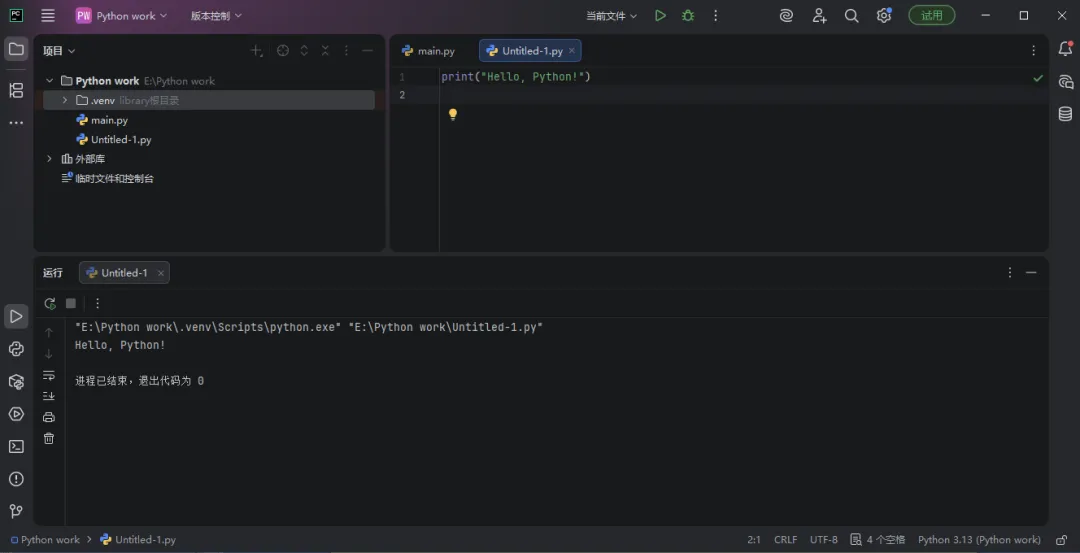The image size is (1080, 553).
Task: Rerun Untitled-1 in the Run panel
Action: [x=50, y=303]
